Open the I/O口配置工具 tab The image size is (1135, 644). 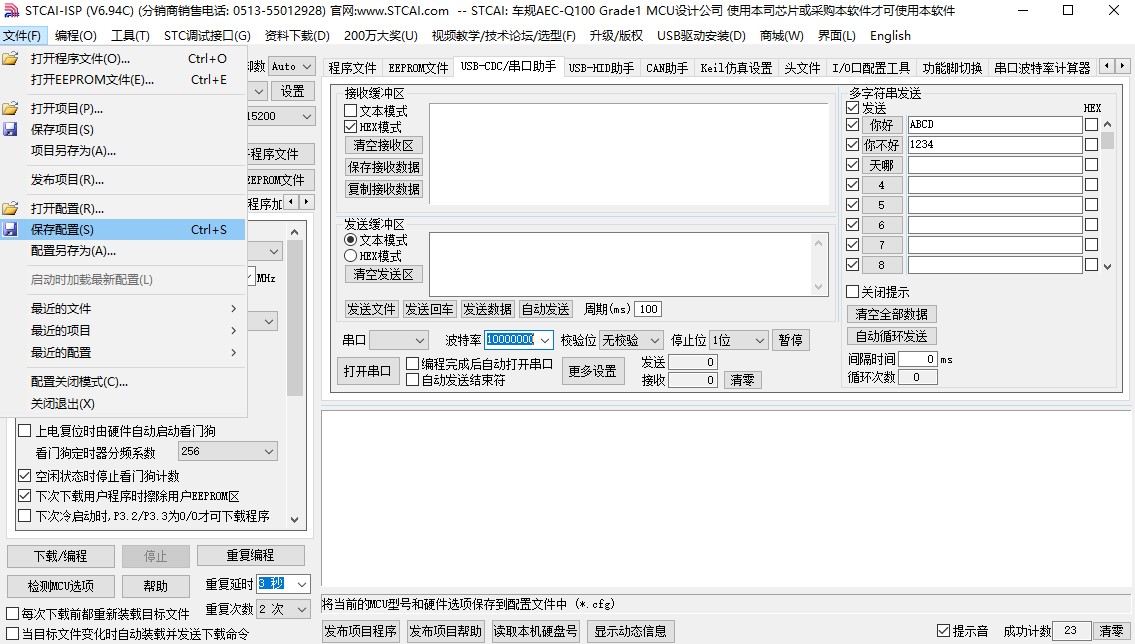point(871,68)
